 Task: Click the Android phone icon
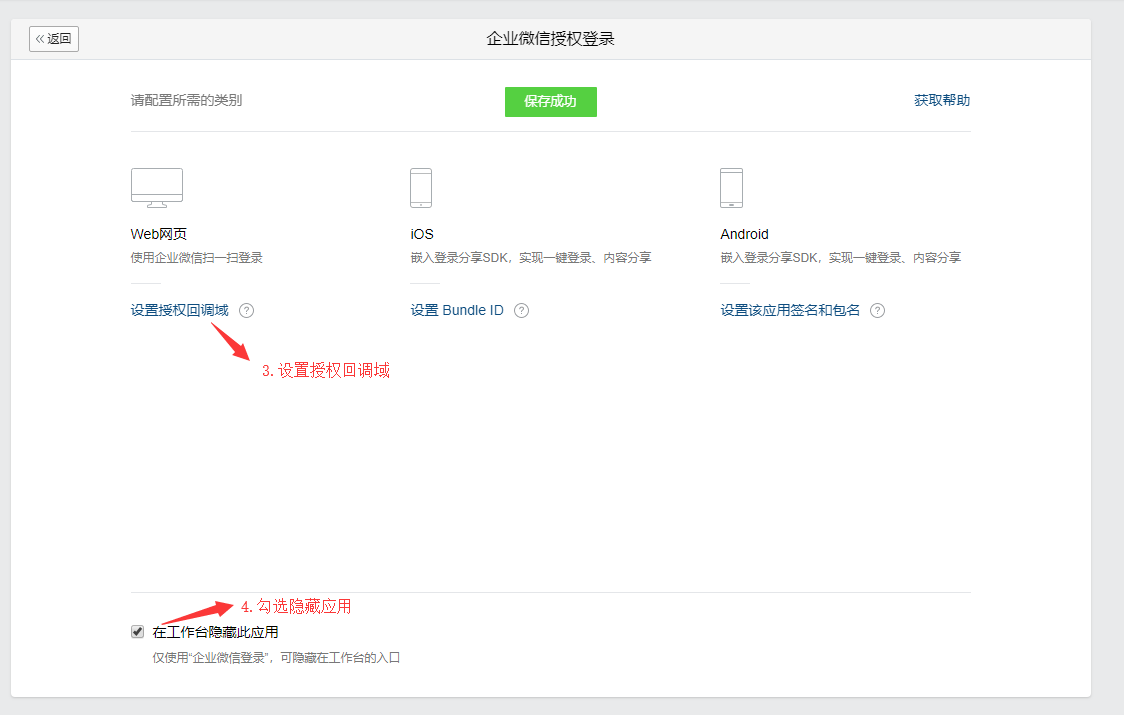click(731, 187)
